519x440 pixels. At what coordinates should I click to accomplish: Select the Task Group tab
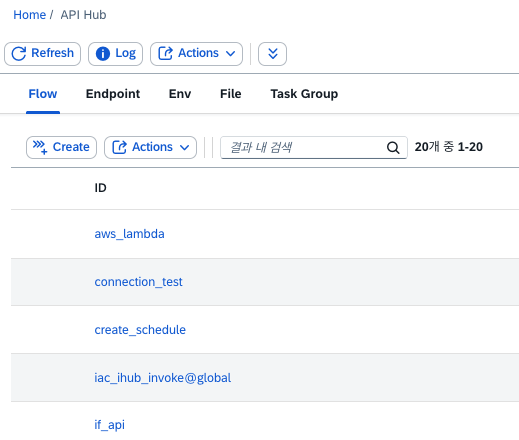coord(304,94)
